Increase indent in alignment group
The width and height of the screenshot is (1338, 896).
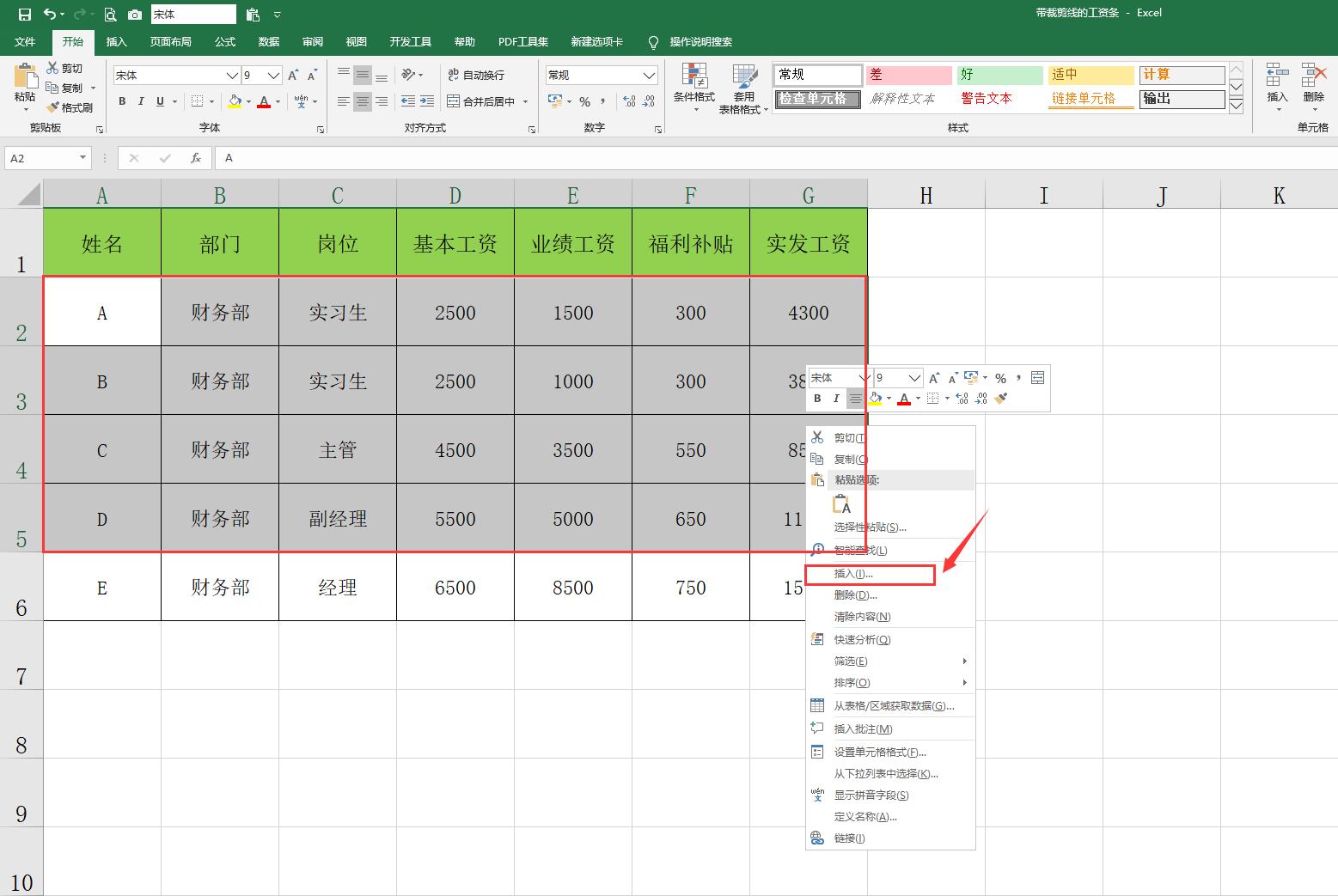427,101
